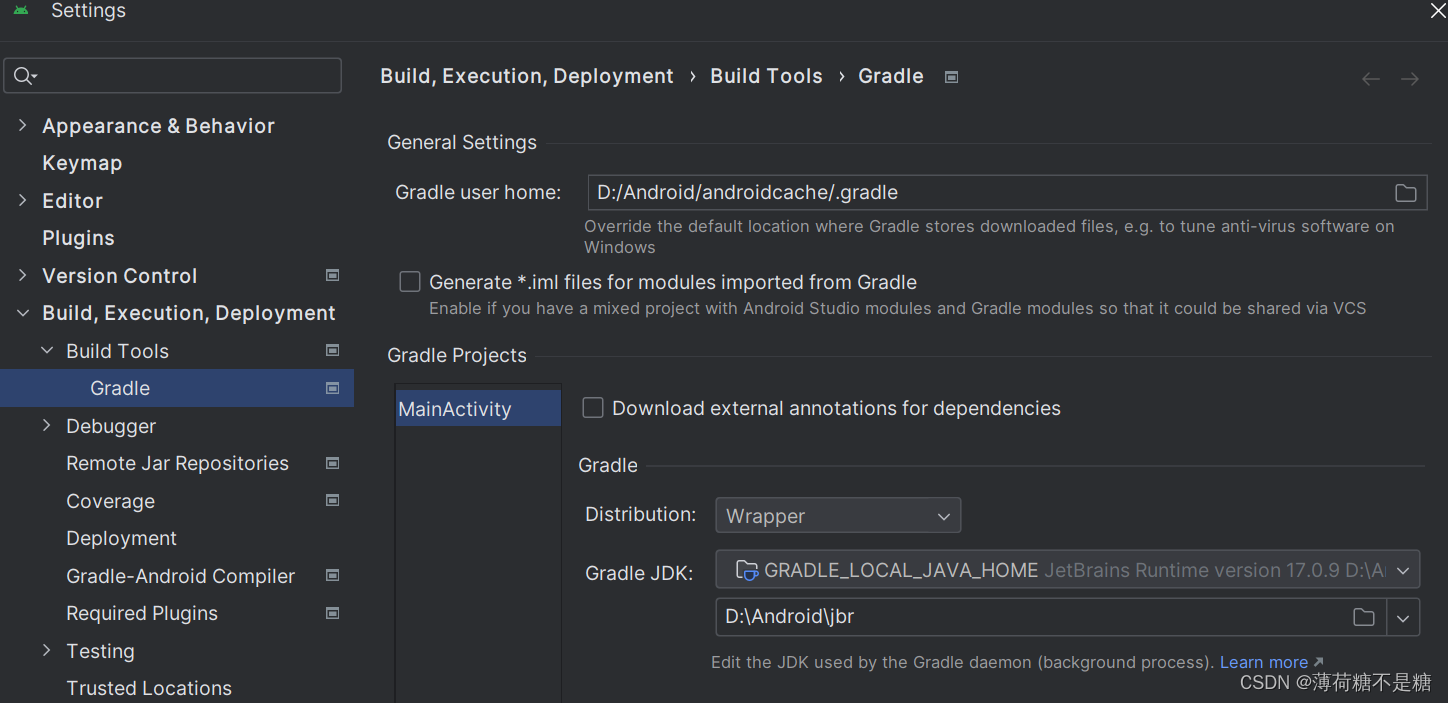The width and height of the screenshot is (1448, 703).
Task: Select MainActivity in Gradle Projects list
Action: point(455,409)
